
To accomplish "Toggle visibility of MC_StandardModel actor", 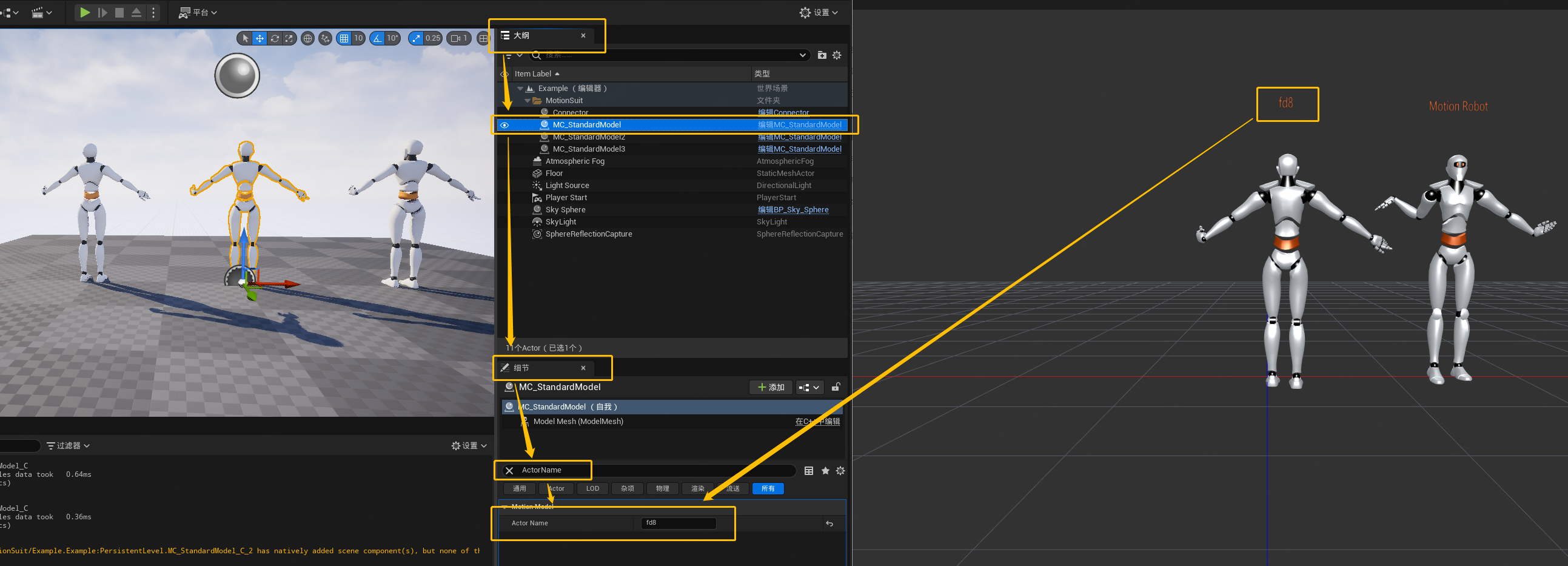I will tap(504, 125).
